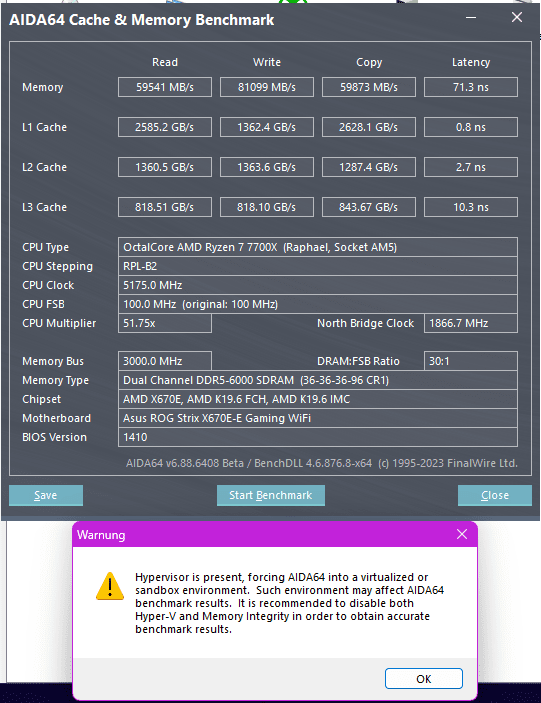Confirm the warning with OK
Viewport: 541px width, 703px height.
(x=424, y=679)
